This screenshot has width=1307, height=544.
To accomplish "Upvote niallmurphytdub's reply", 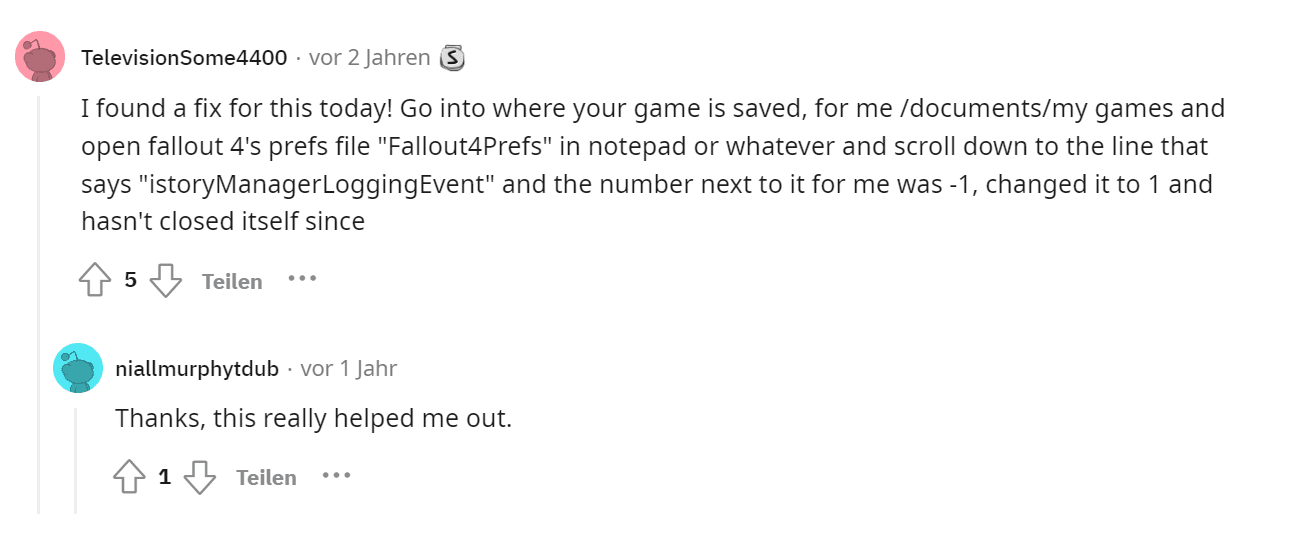I will pyautogui.click(x=129, y=477).
